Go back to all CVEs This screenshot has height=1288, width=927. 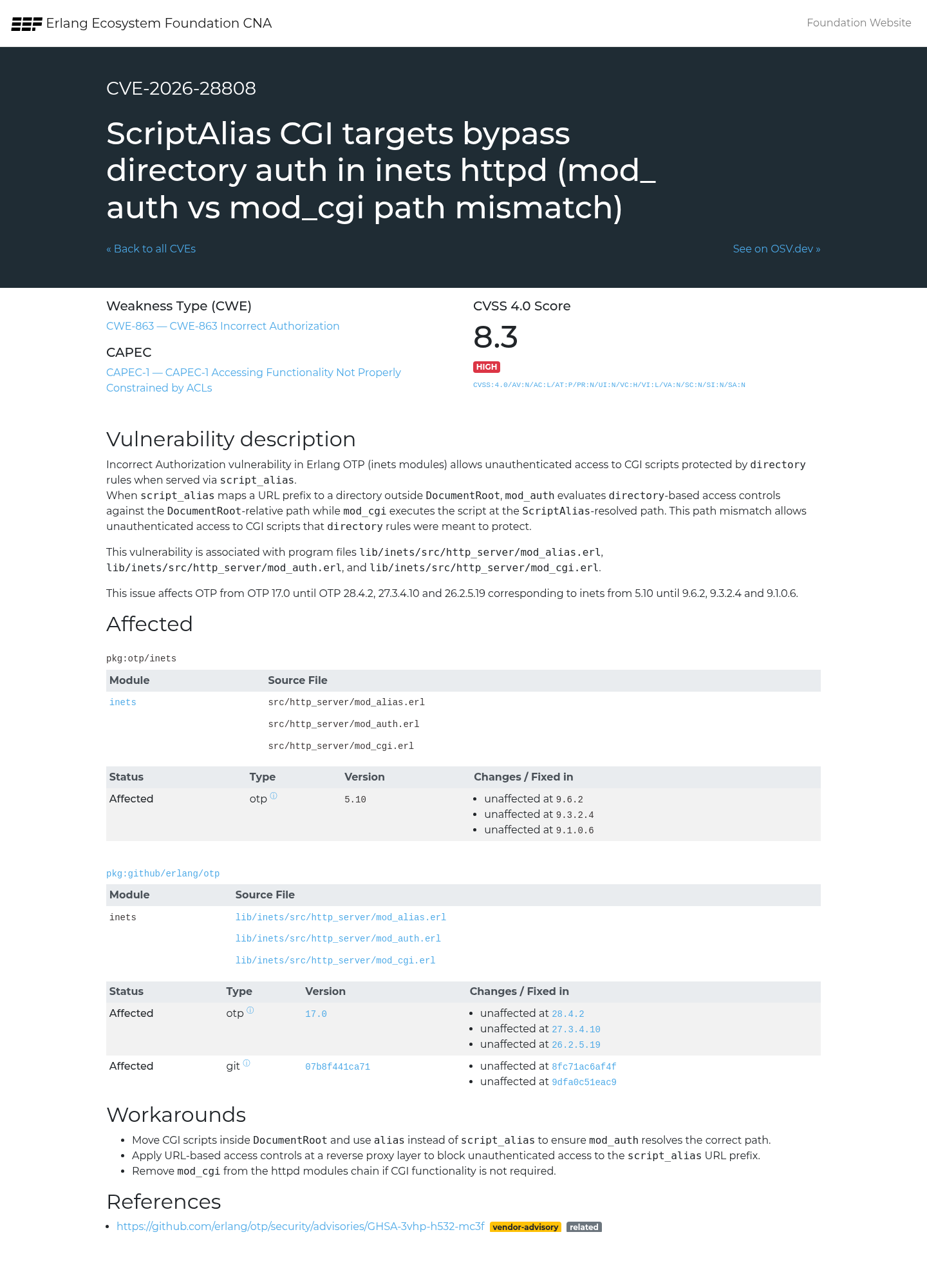click(x=151, y=249)
